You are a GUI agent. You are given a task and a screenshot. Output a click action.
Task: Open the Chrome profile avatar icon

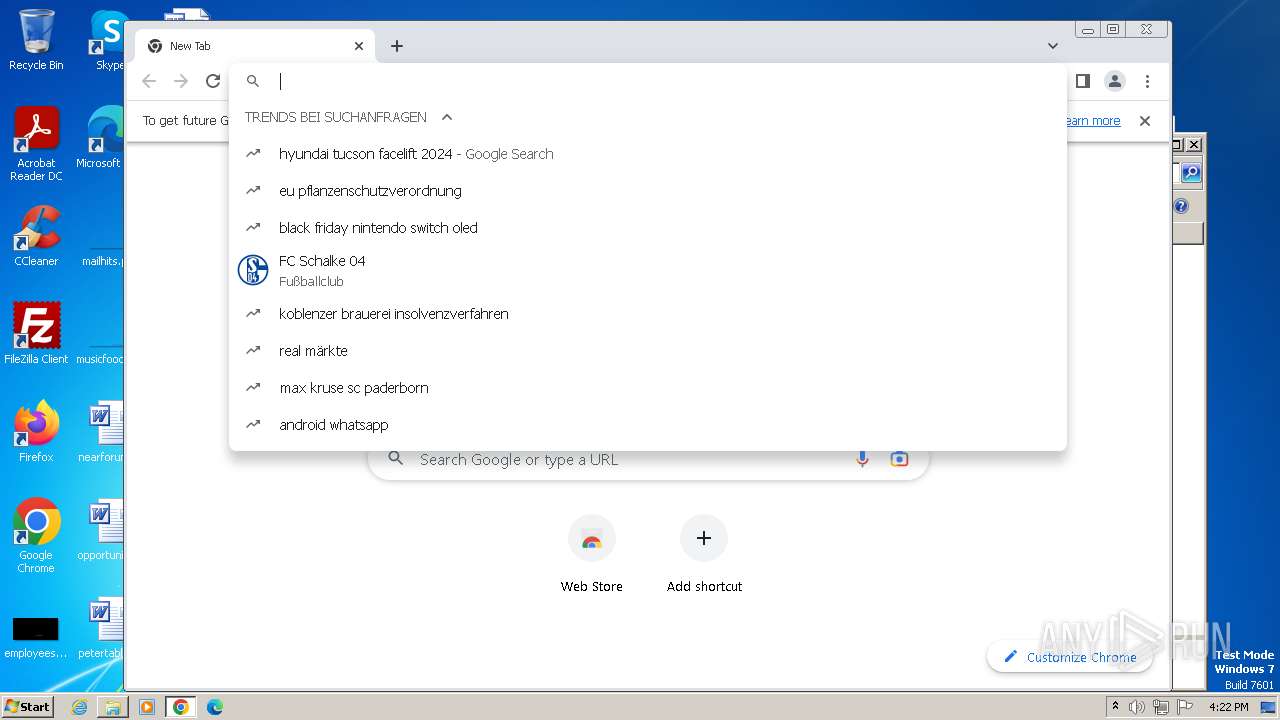pos(1114,81)
